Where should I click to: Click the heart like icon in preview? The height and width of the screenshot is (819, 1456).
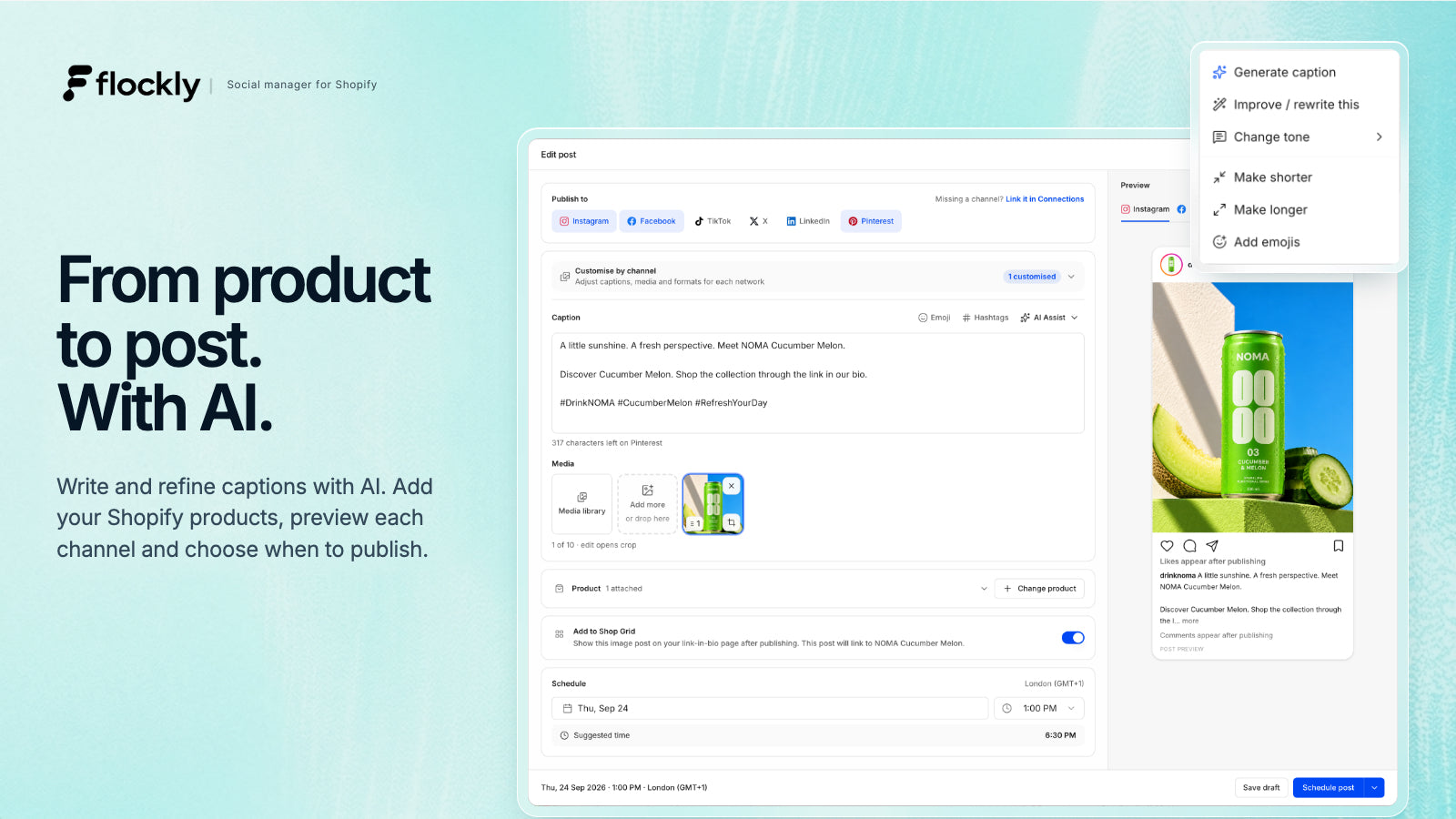[x=1167, y=546]
